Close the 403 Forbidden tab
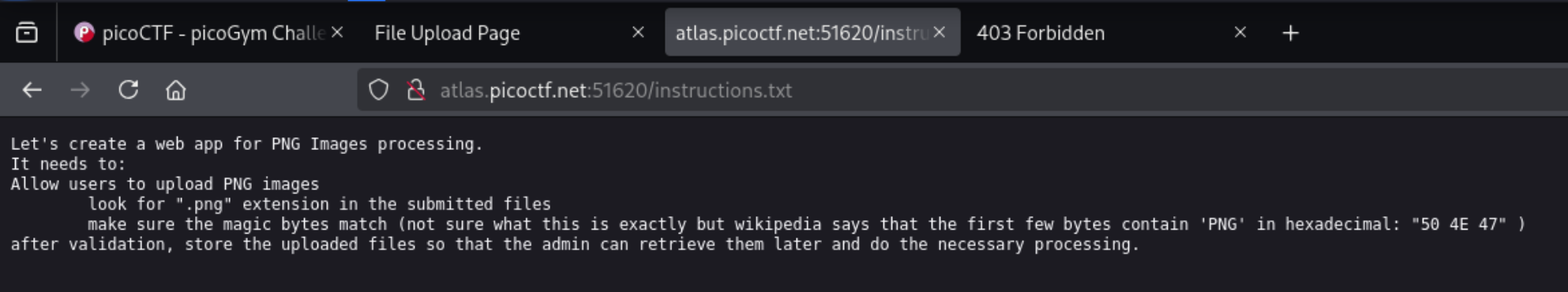The width and height of the screenshot is (1568, 292). 1240,32
